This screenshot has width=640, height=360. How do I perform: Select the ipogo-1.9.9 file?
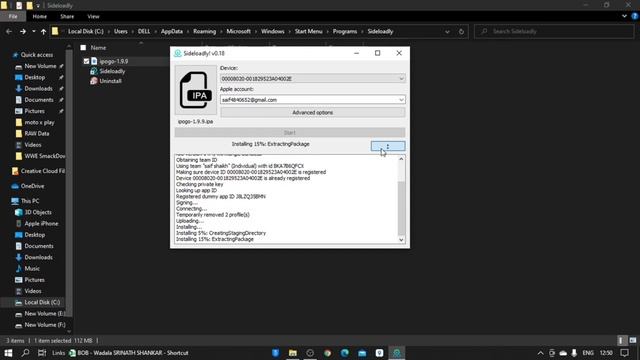pyautogui.click(x=113, y=61)
